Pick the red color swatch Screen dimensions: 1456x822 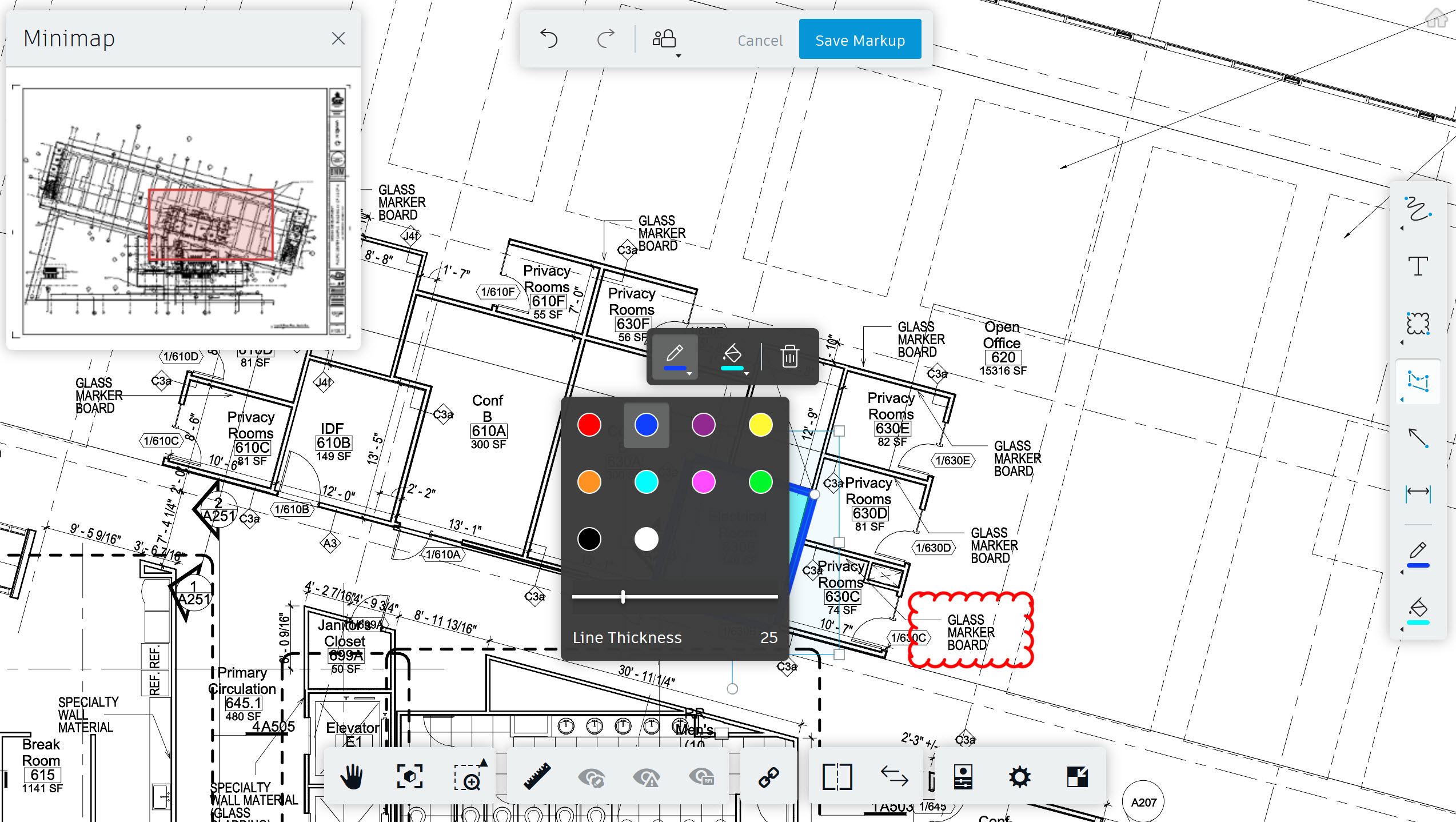589,425
